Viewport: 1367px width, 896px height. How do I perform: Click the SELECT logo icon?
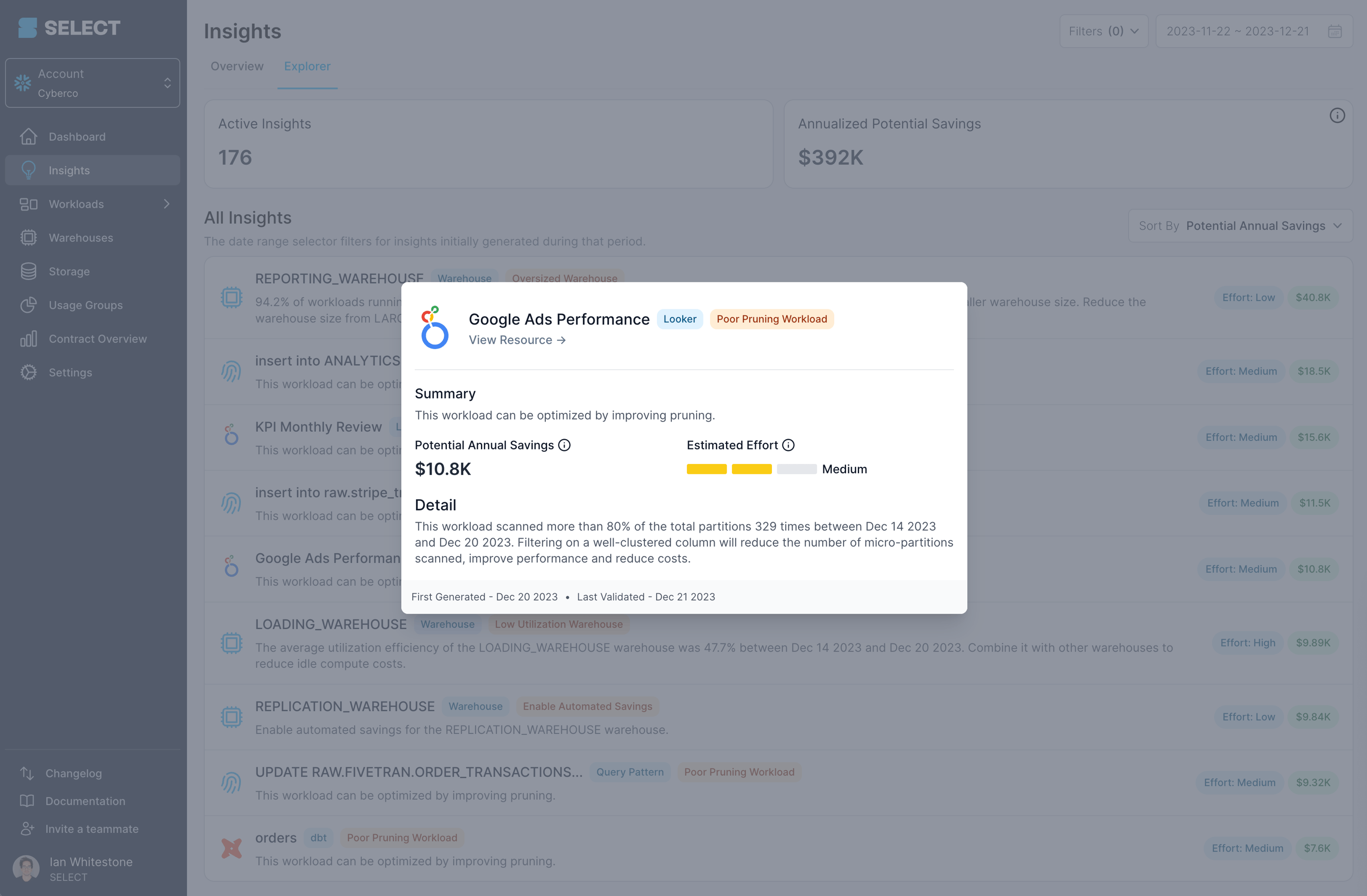pos(27,27)
